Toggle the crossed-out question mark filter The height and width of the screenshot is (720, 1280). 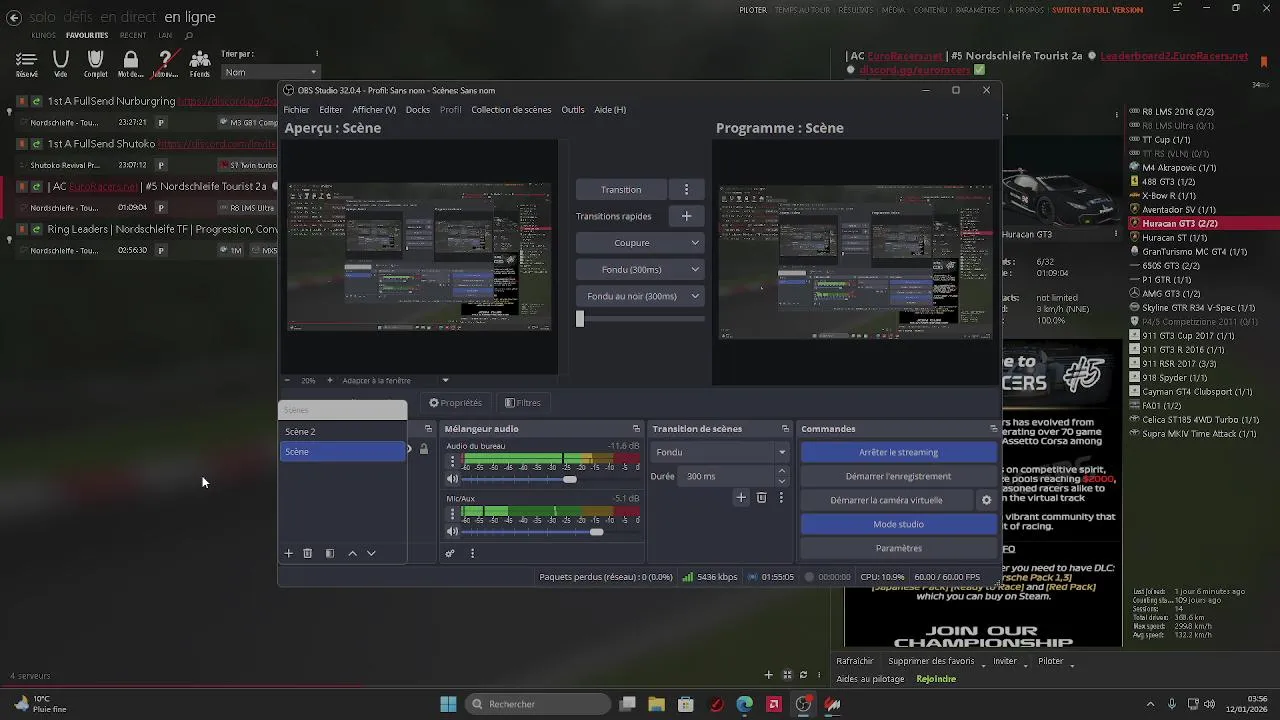click(x=165, y=64)
